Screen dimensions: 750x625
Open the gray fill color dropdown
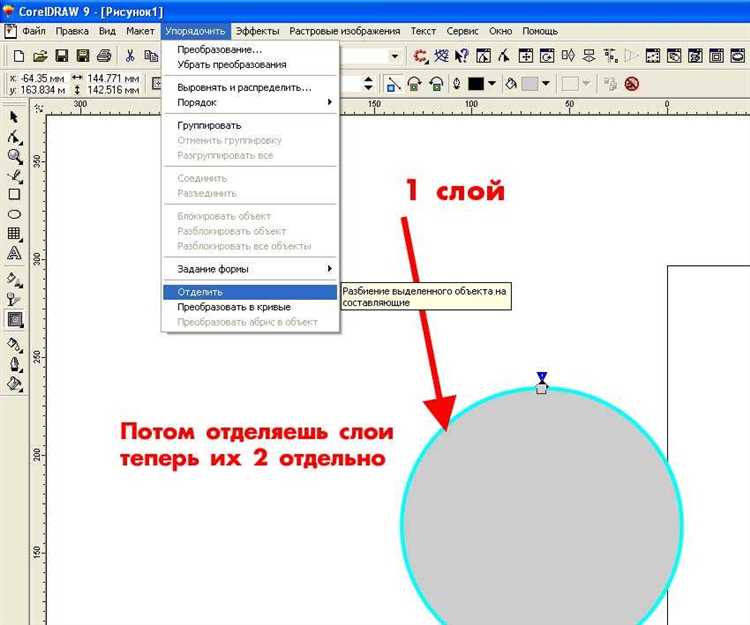point(546,84)
